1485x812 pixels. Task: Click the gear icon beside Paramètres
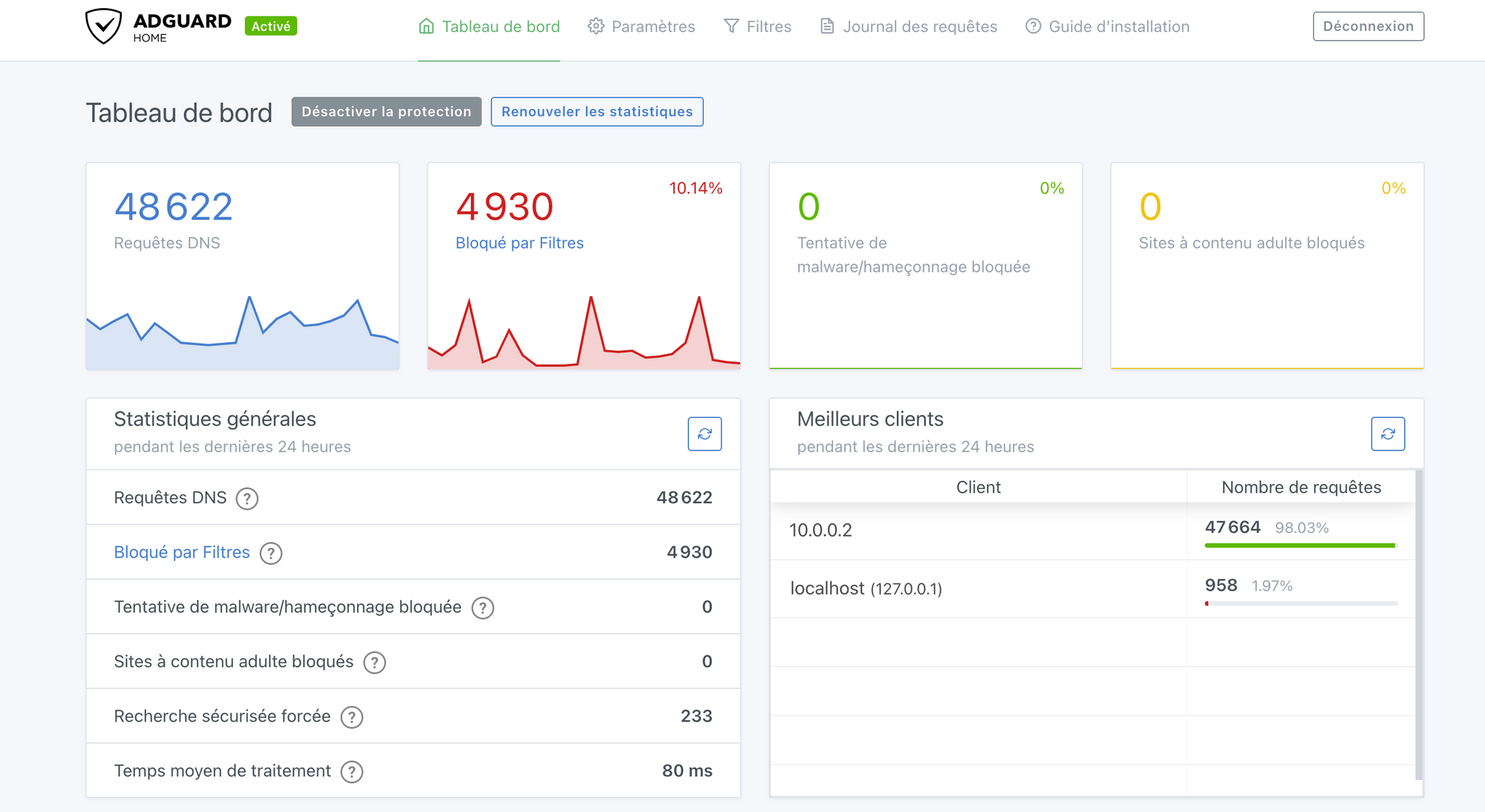(x=595, y=27)
